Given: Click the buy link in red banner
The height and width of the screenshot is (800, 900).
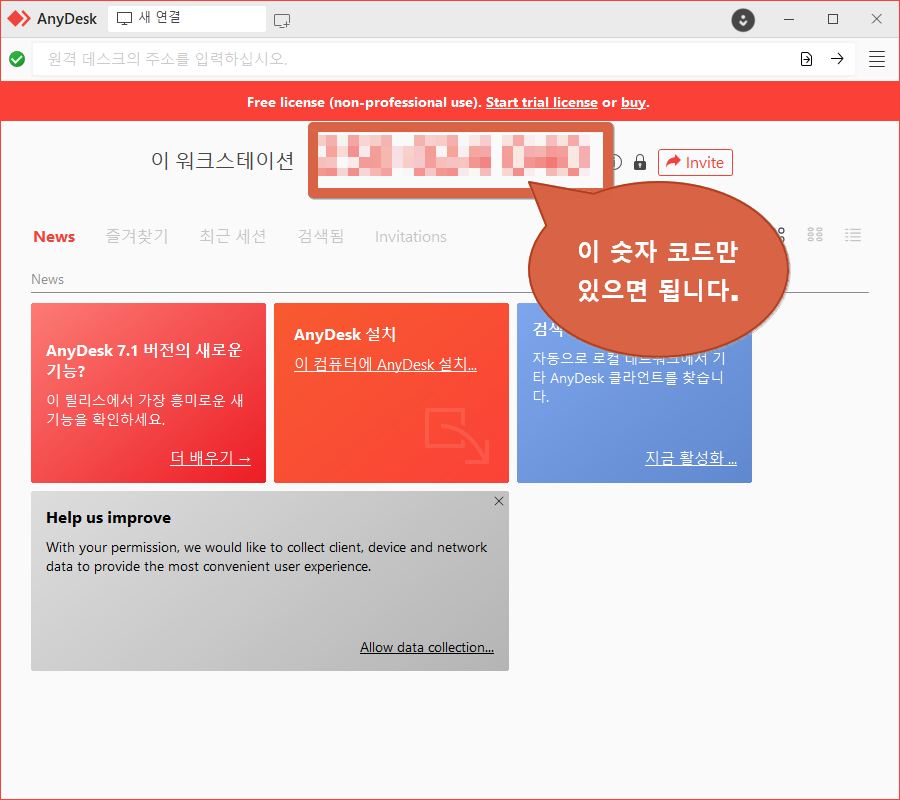Looking at the screenshot, I should pos(633,102).
